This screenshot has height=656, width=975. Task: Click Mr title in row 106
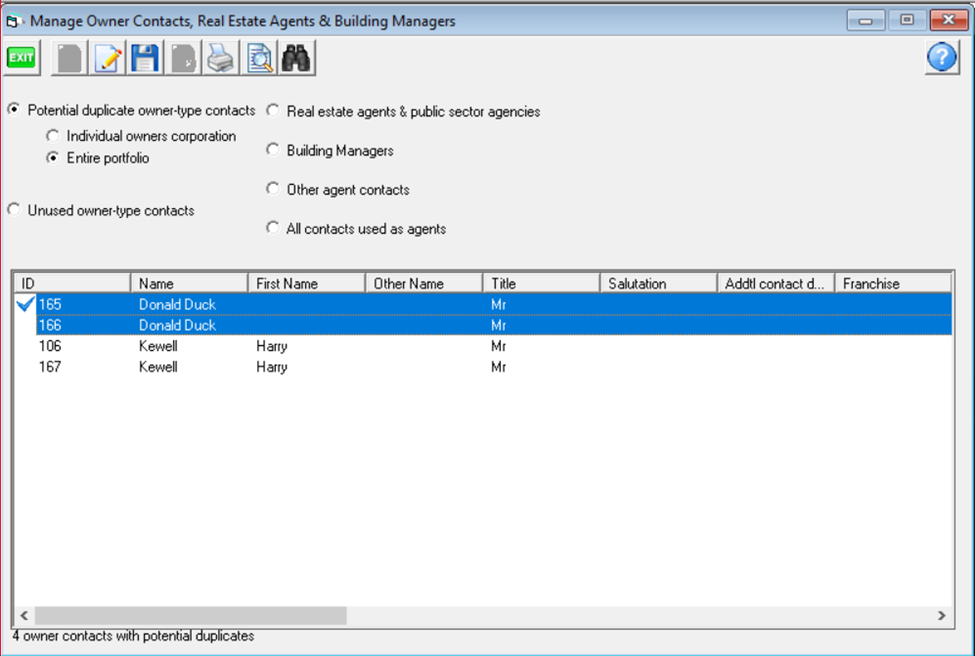[499, 346]
